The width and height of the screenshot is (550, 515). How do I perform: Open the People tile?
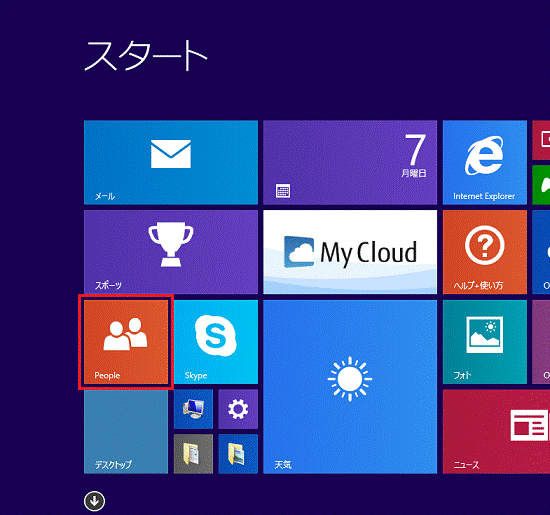pyautogui.click(x=126, y=342)
